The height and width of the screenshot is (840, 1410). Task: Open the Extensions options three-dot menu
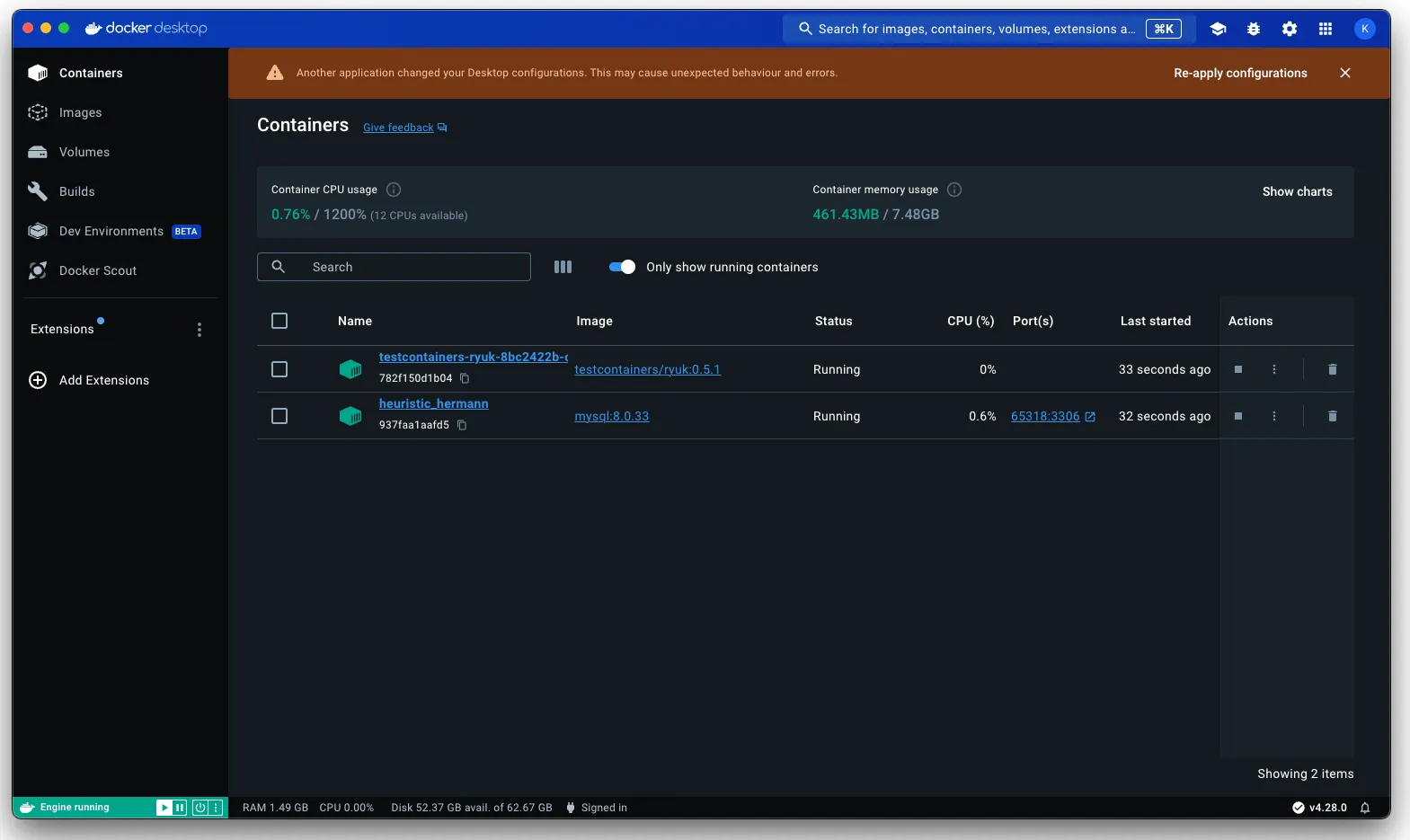[200, 330]
